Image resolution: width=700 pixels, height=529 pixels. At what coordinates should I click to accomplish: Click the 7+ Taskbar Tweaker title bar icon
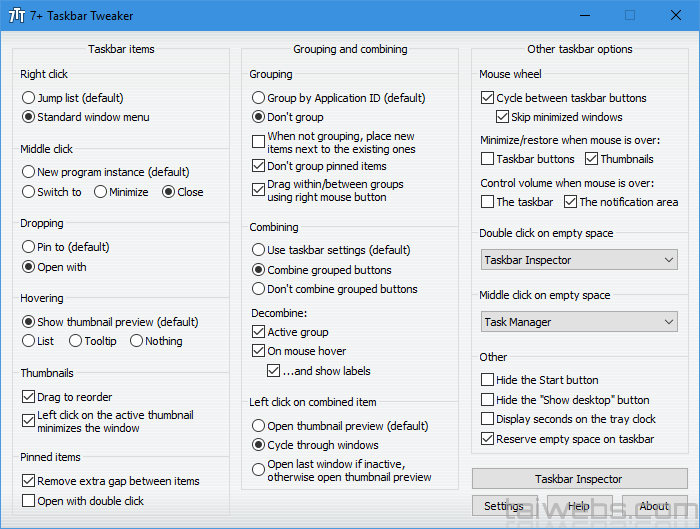point(17,16)
